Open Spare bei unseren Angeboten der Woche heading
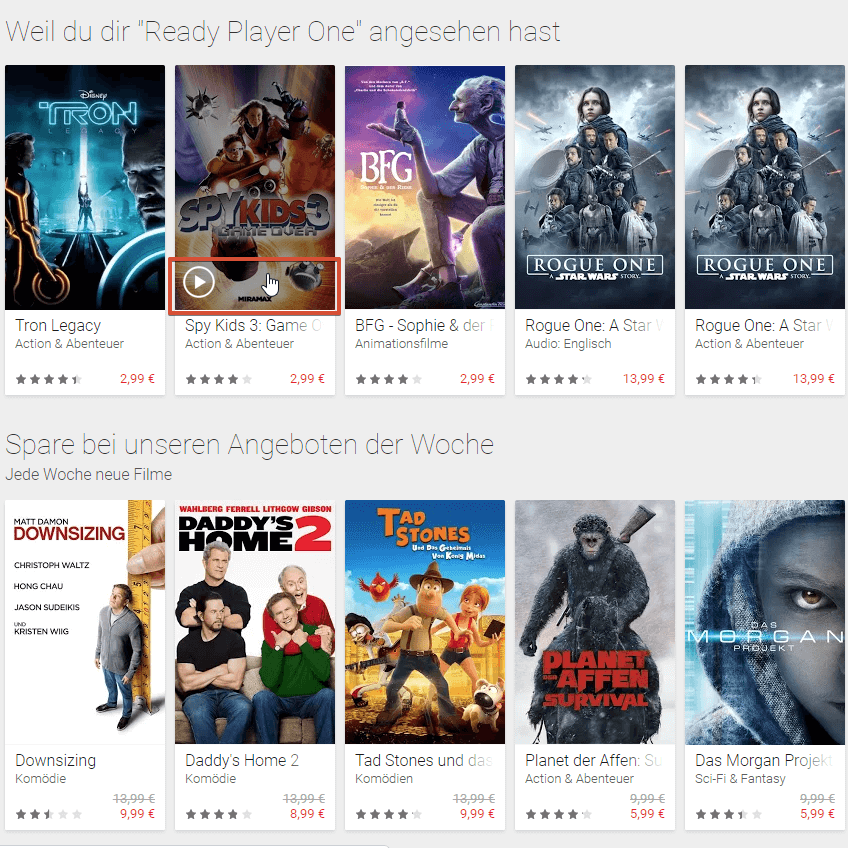This screenshot has height=848, width=848. pos(249,445)
